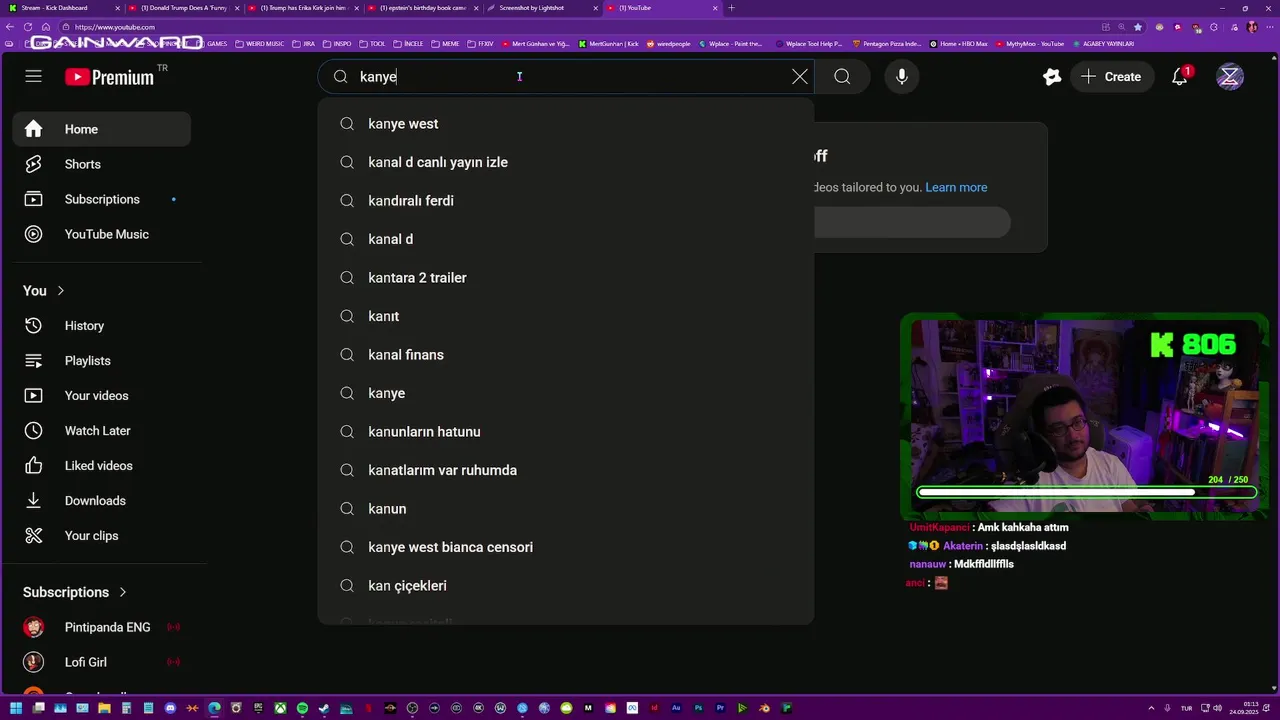Open the Pentagon Pizza Index bookmark
The image size is (1280, 720).
coord(886,44)
